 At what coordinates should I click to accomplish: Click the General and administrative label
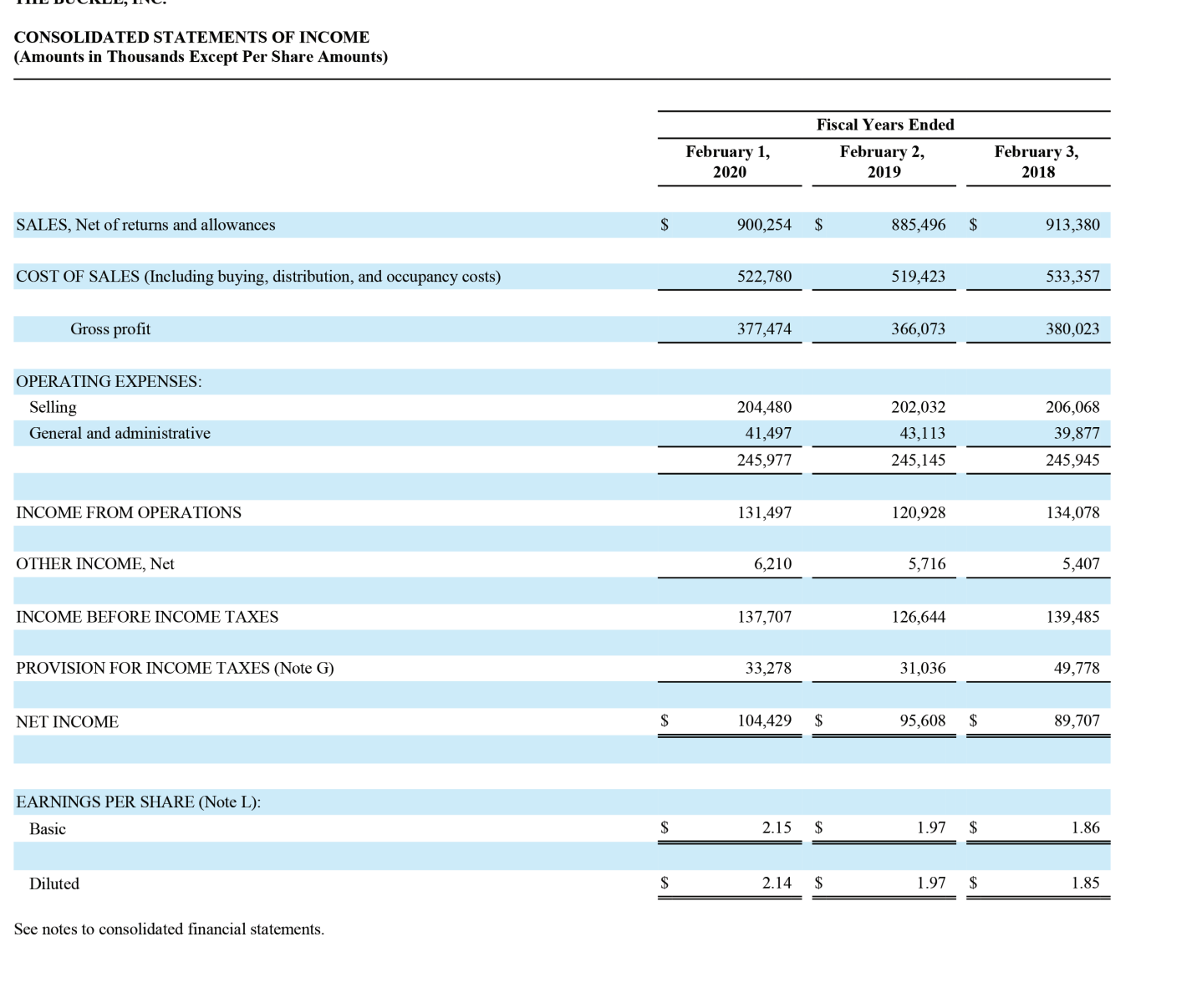(x=120, y=433)
